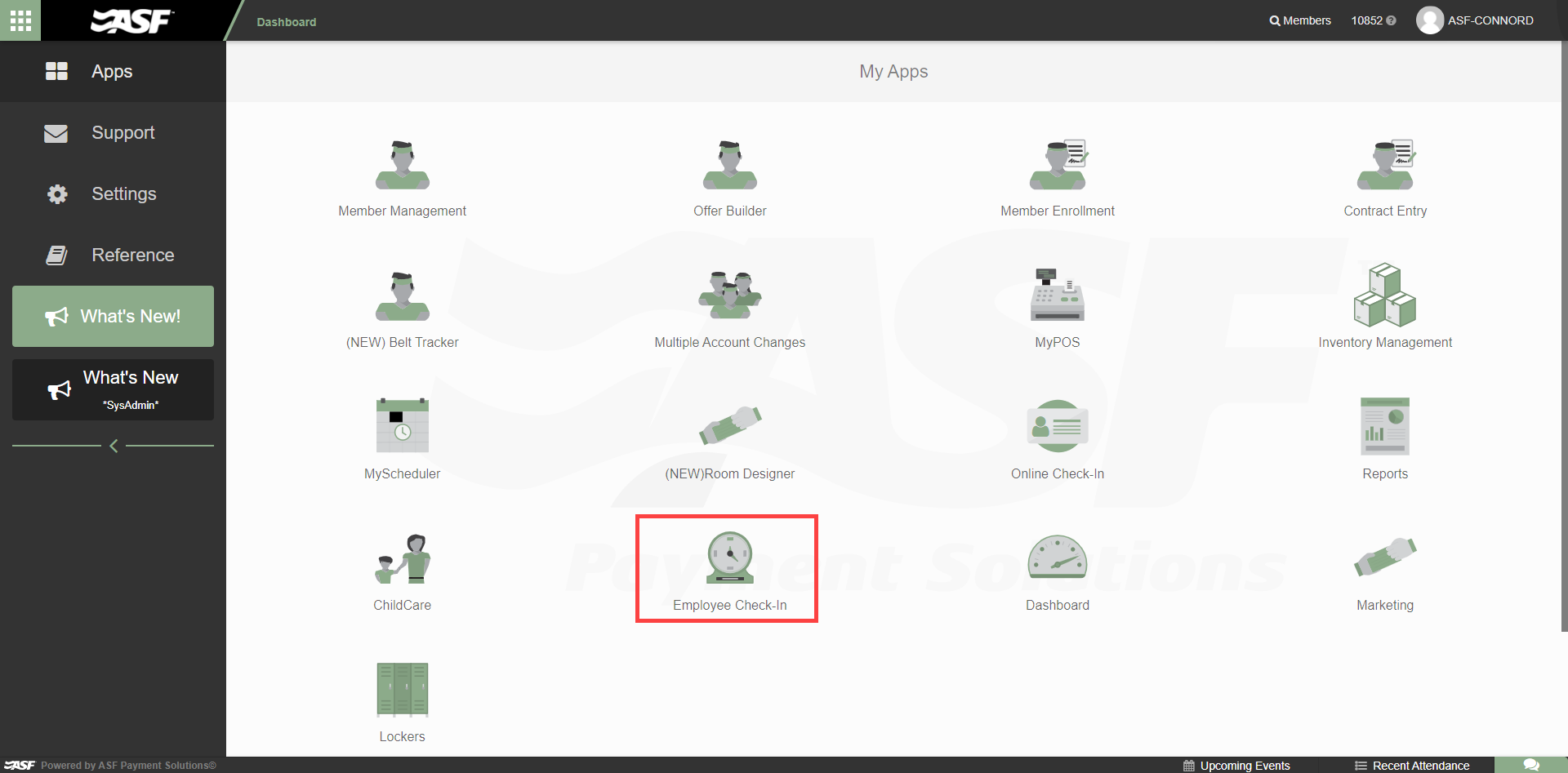Open the Lockers app icon

pyautogui.click(x=403, y=690)
